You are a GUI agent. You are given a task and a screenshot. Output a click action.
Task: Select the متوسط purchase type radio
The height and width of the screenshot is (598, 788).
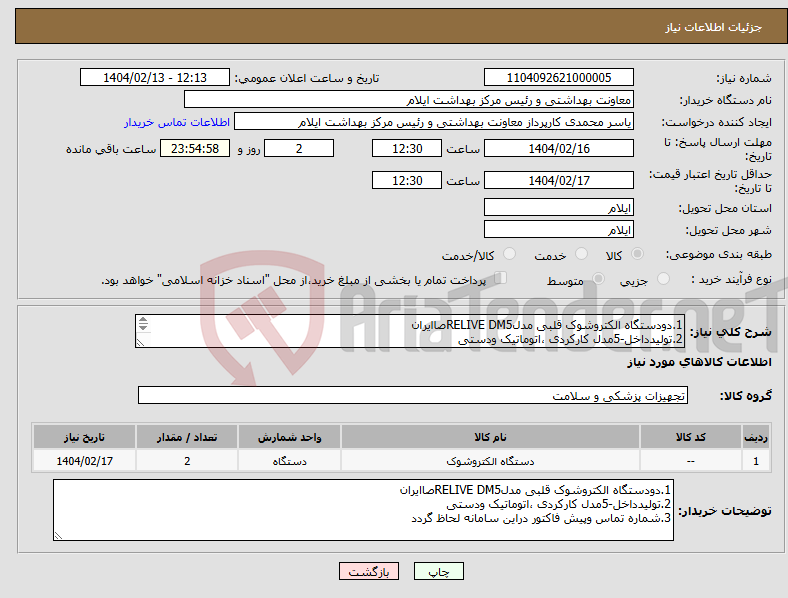click(x=598, y=279)
